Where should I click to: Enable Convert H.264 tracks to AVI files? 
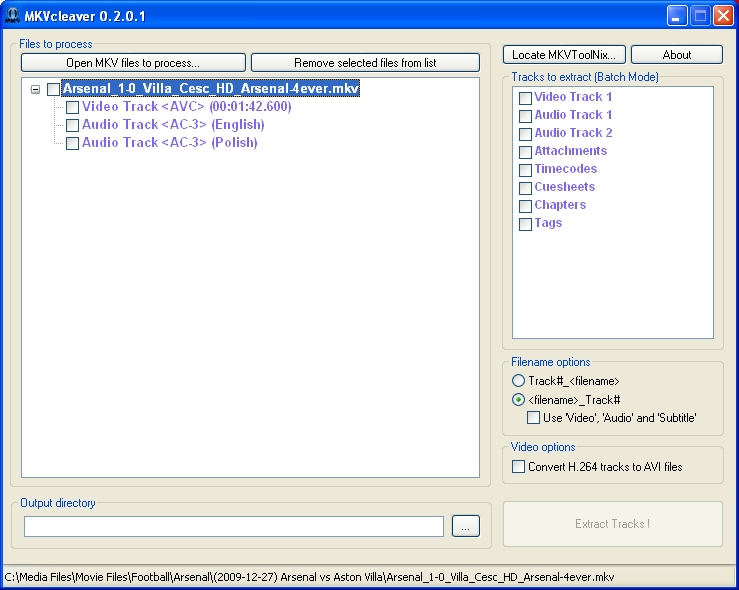pyautogui.click(x=518, y=467)
